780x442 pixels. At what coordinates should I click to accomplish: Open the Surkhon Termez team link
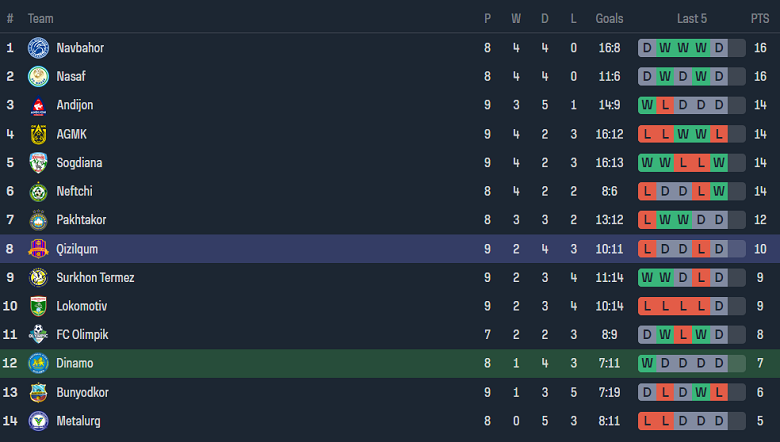(95, 278)
